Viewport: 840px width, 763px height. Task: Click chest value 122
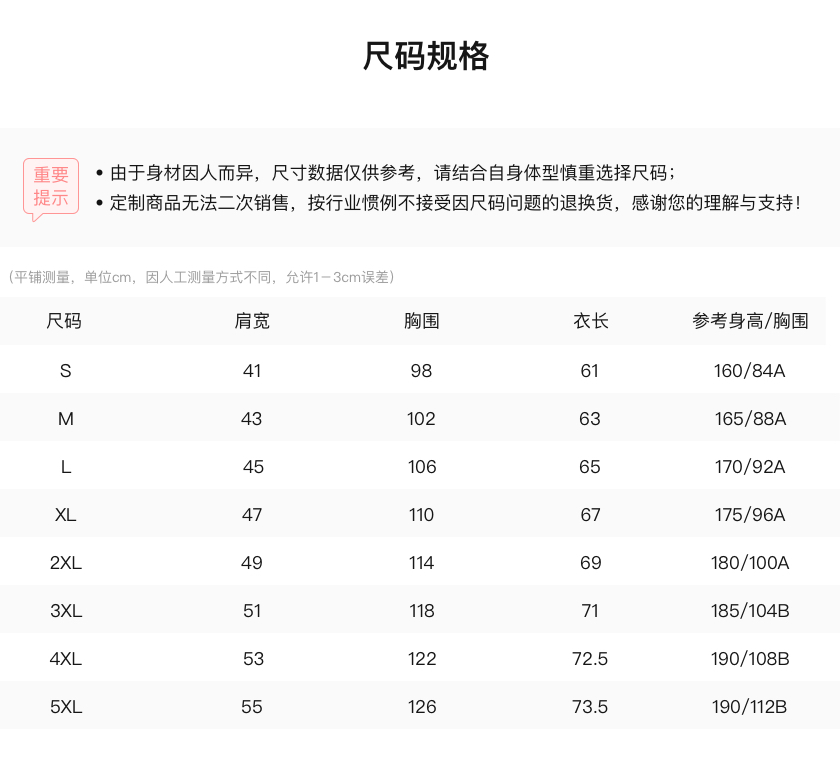click(x=422, y=659)
